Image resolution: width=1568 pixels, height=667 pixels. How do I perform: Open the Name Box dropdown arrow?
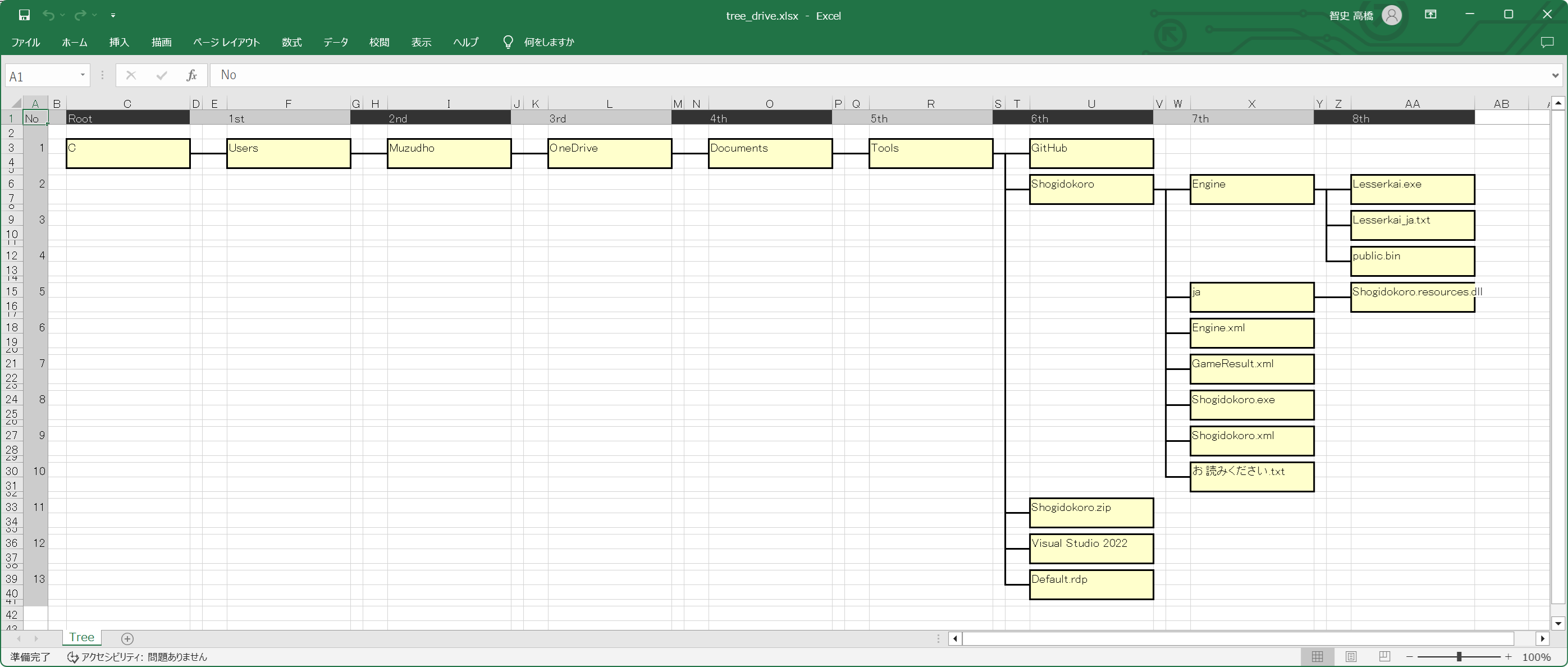tap(82, 75)
